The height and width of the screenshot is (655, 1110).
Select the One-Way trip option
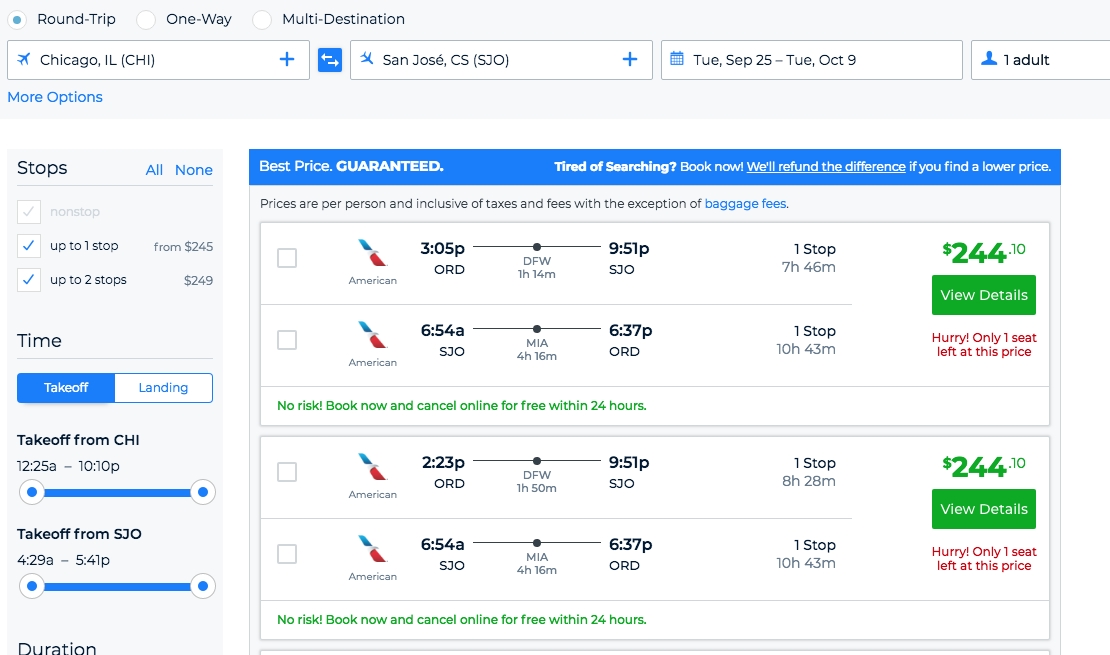point(147,19)
